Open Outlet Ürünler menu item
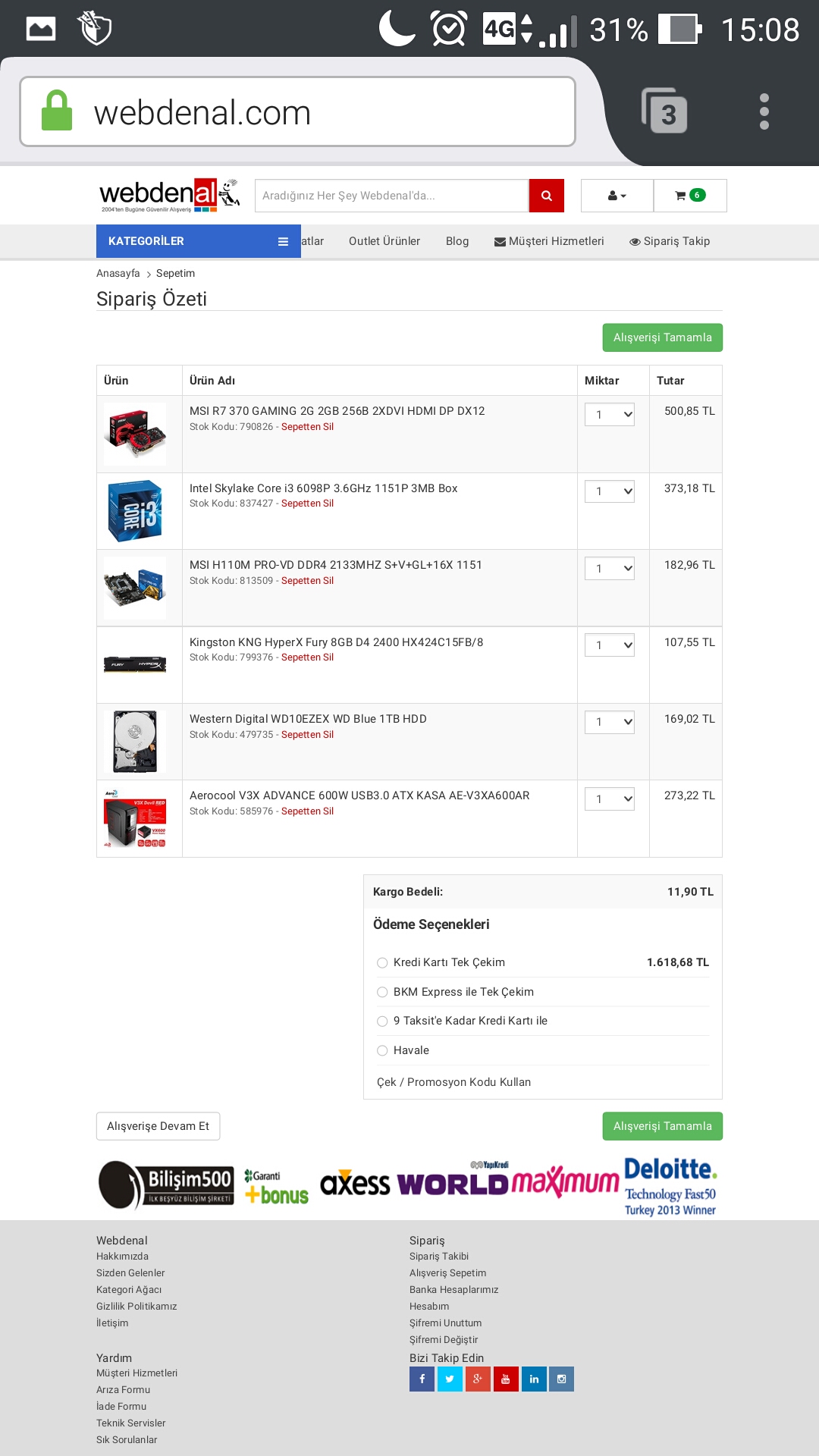819x1456 pixels. coord(384,241)
